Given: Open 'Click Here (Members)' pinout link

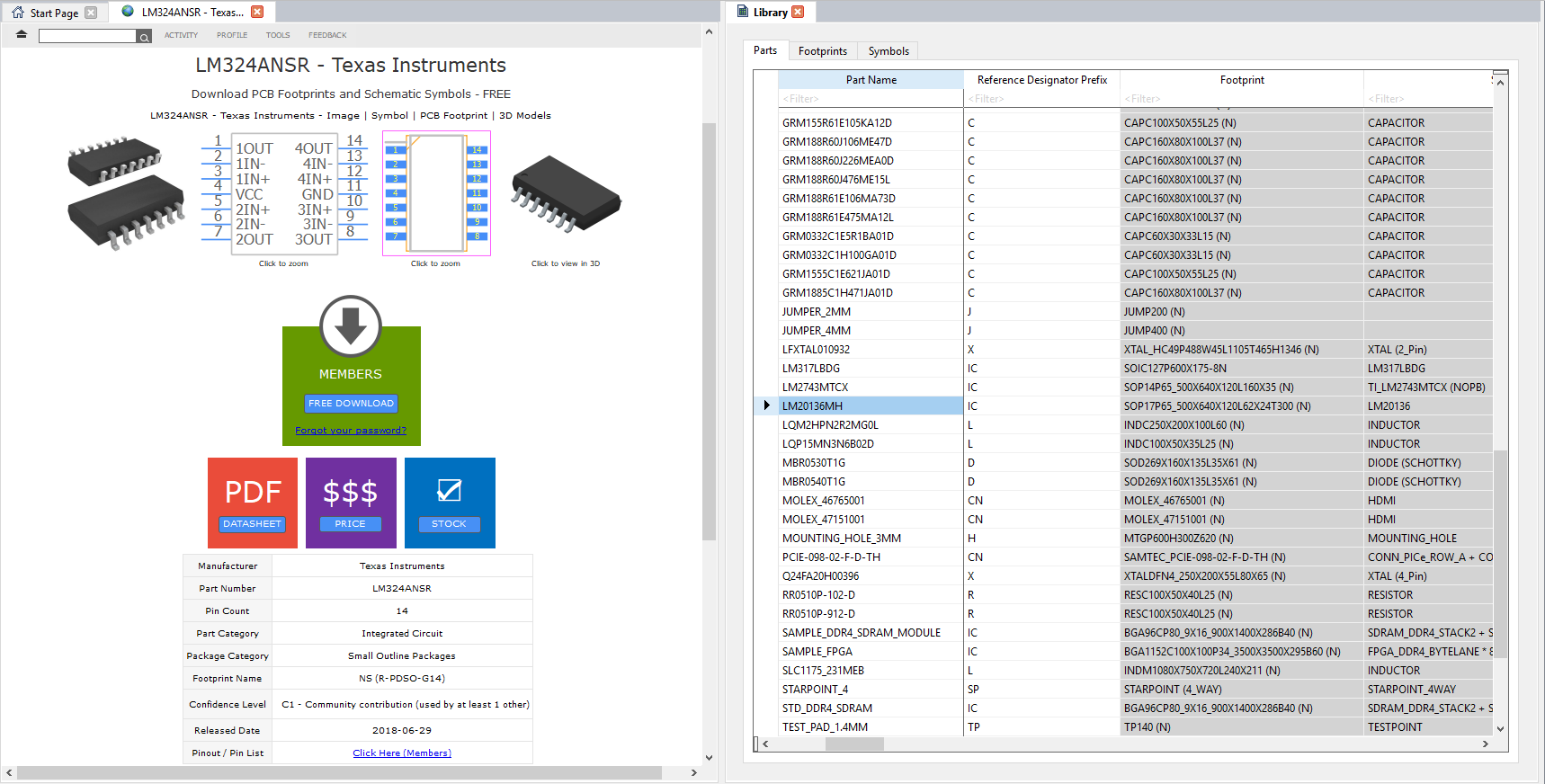Looking at the screenshot, I should click(x=402, y=753).
